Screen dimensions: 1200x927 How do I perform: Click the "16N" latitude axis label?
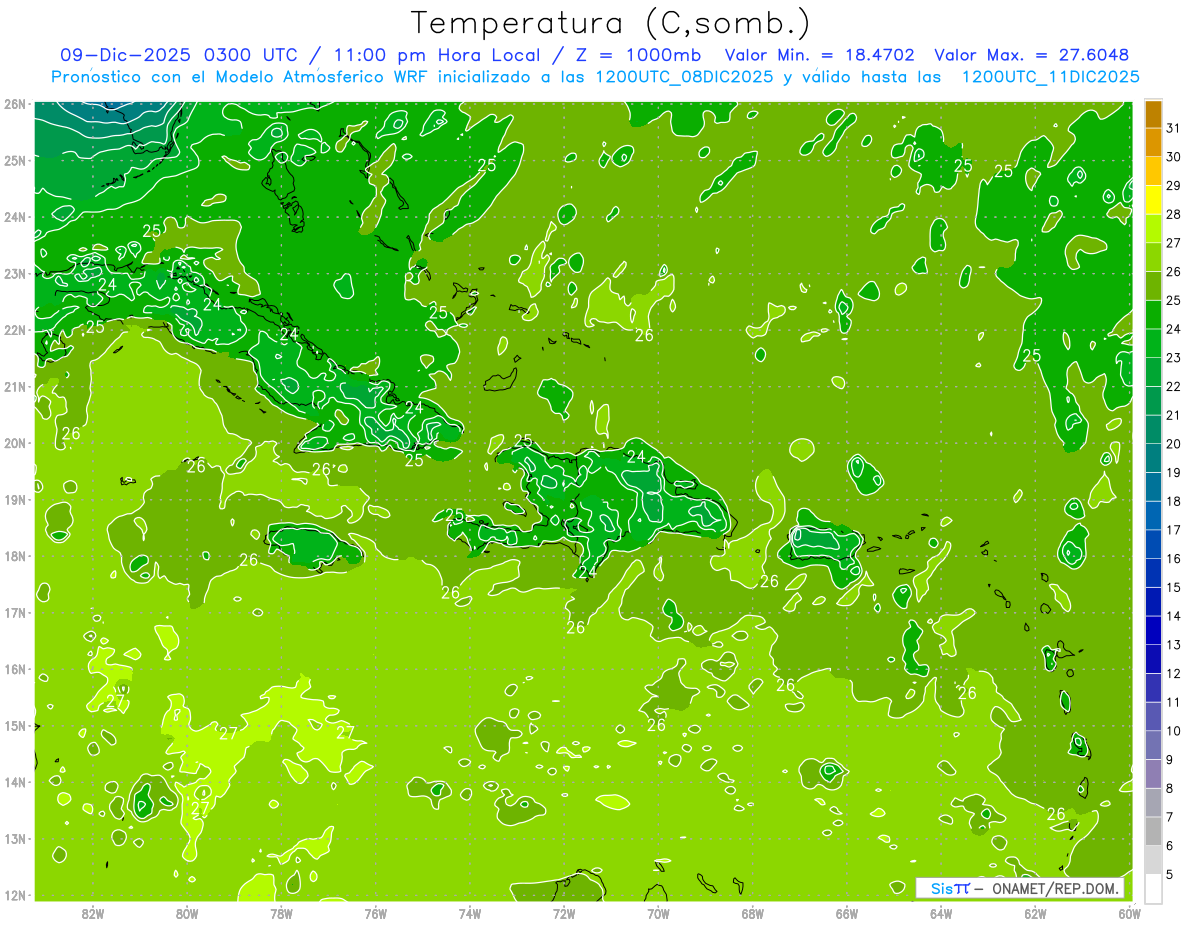click(15, 669)
